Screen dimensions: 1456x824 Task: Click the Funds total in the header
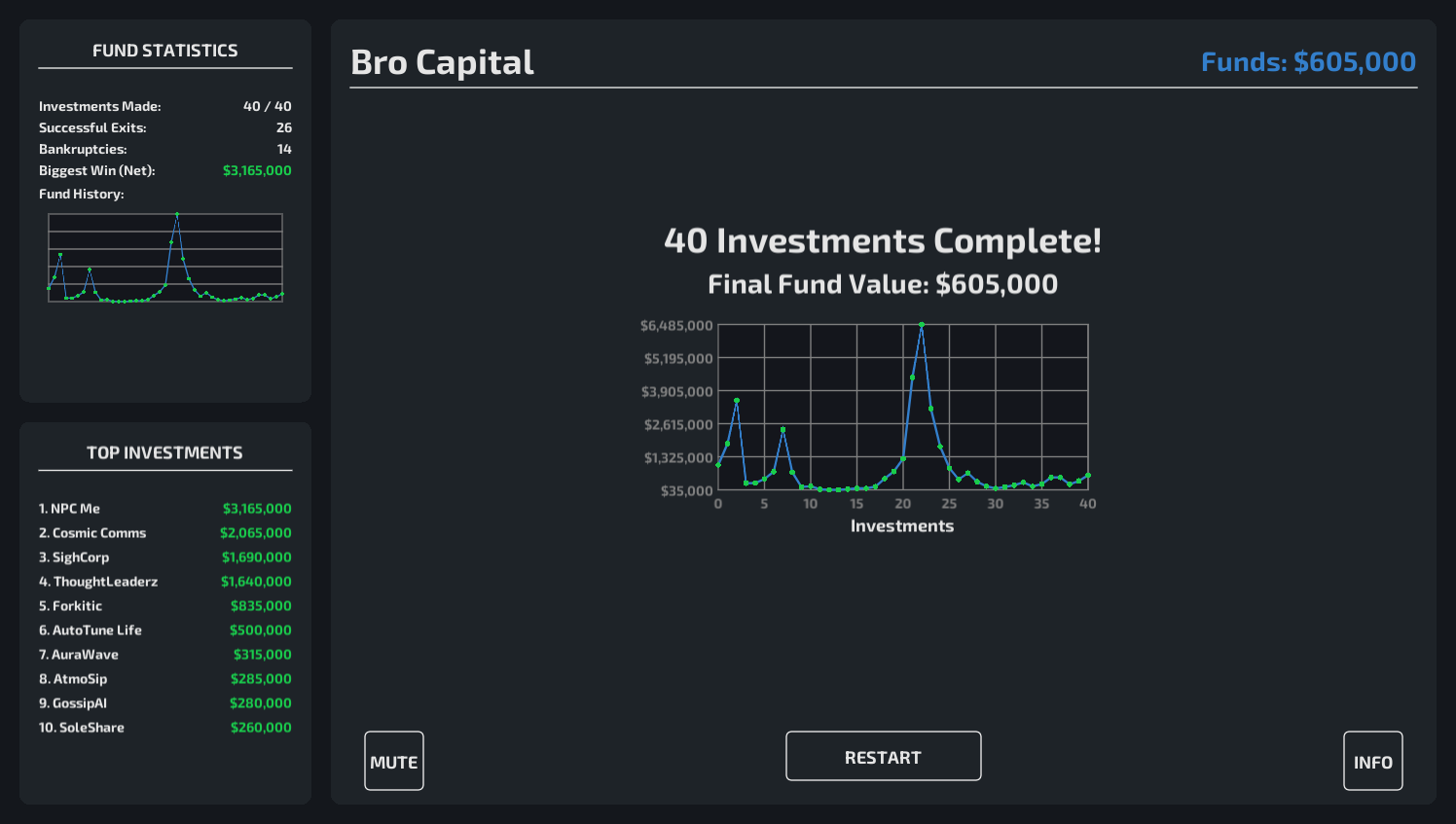1307,62
